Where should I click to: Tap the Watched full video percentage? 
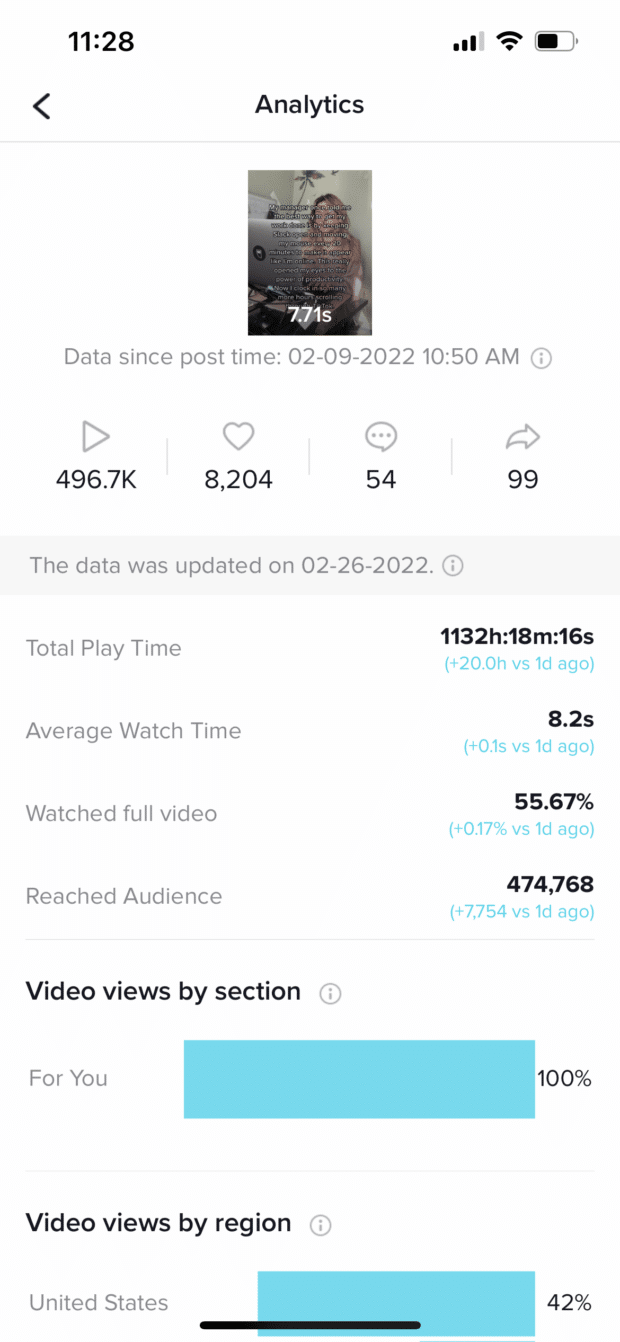tap(554, 801)
